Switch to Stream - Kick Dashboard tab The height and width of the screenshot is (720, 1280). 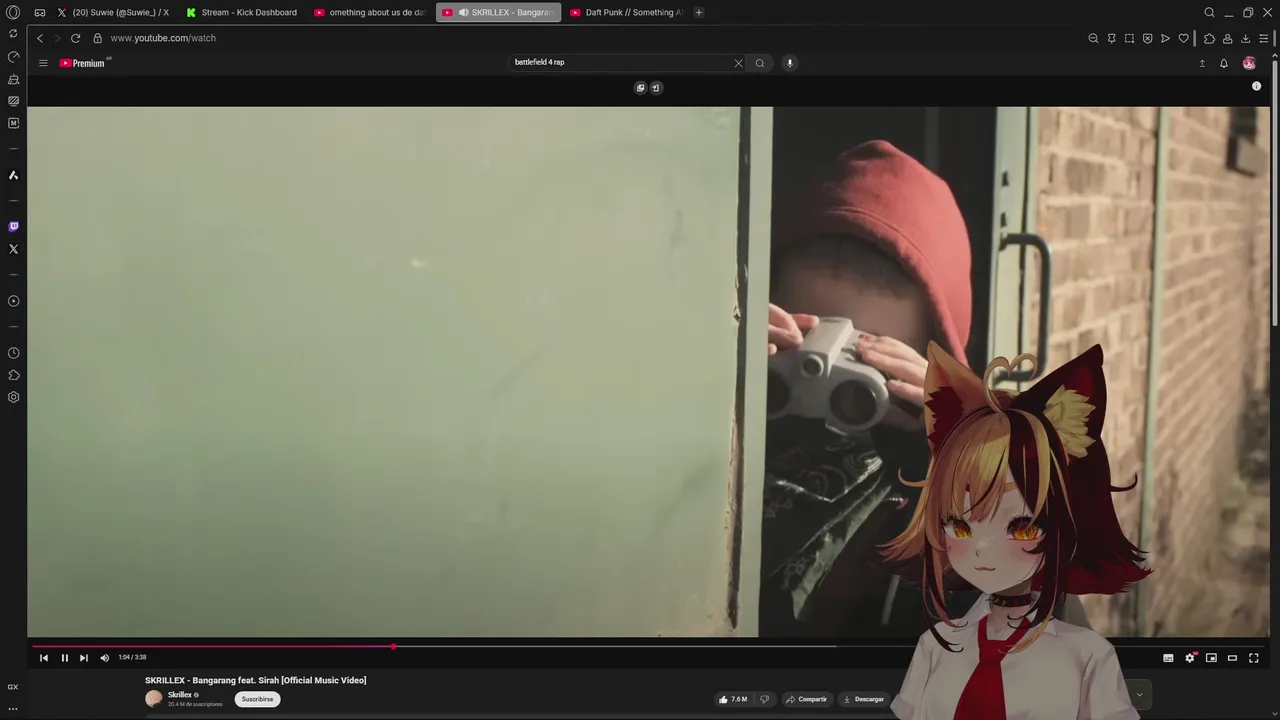pos(242,13)
